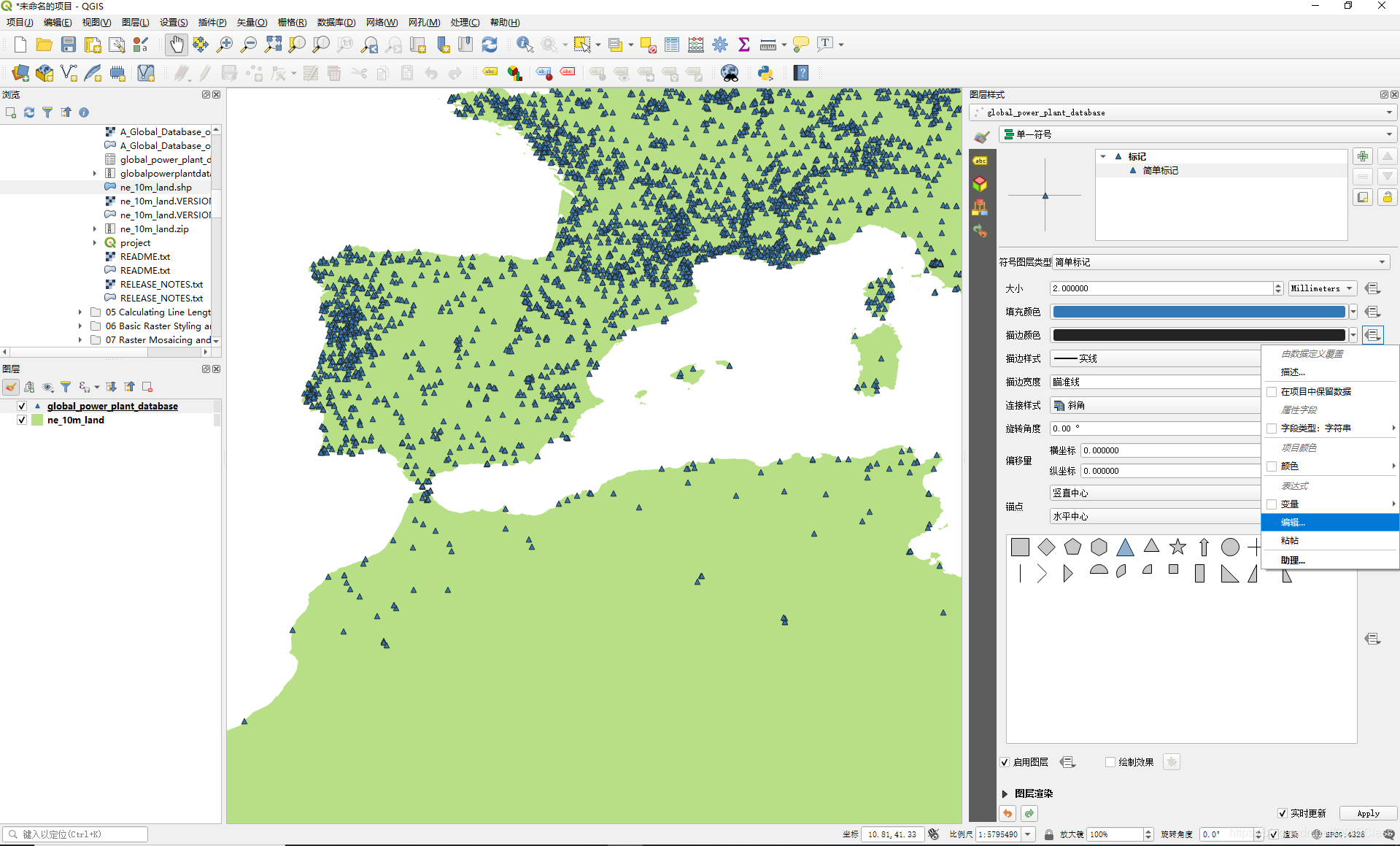This screenshot has height=846, width=1400.
Task: Open the symbol layer type 简单标记 dropdown
Action: 1221,262
